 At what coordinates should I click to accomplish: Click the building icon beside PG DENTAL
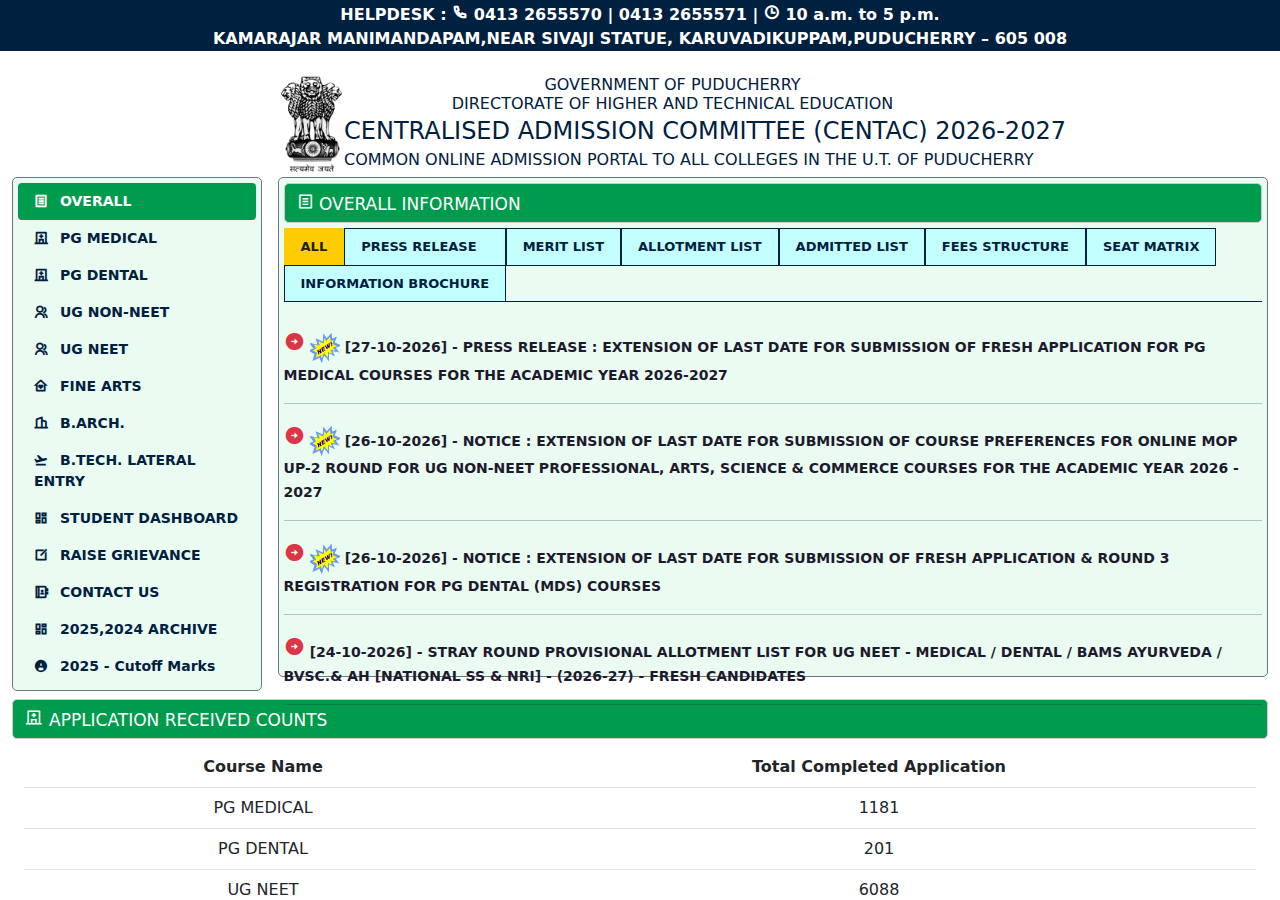[41, 275]
